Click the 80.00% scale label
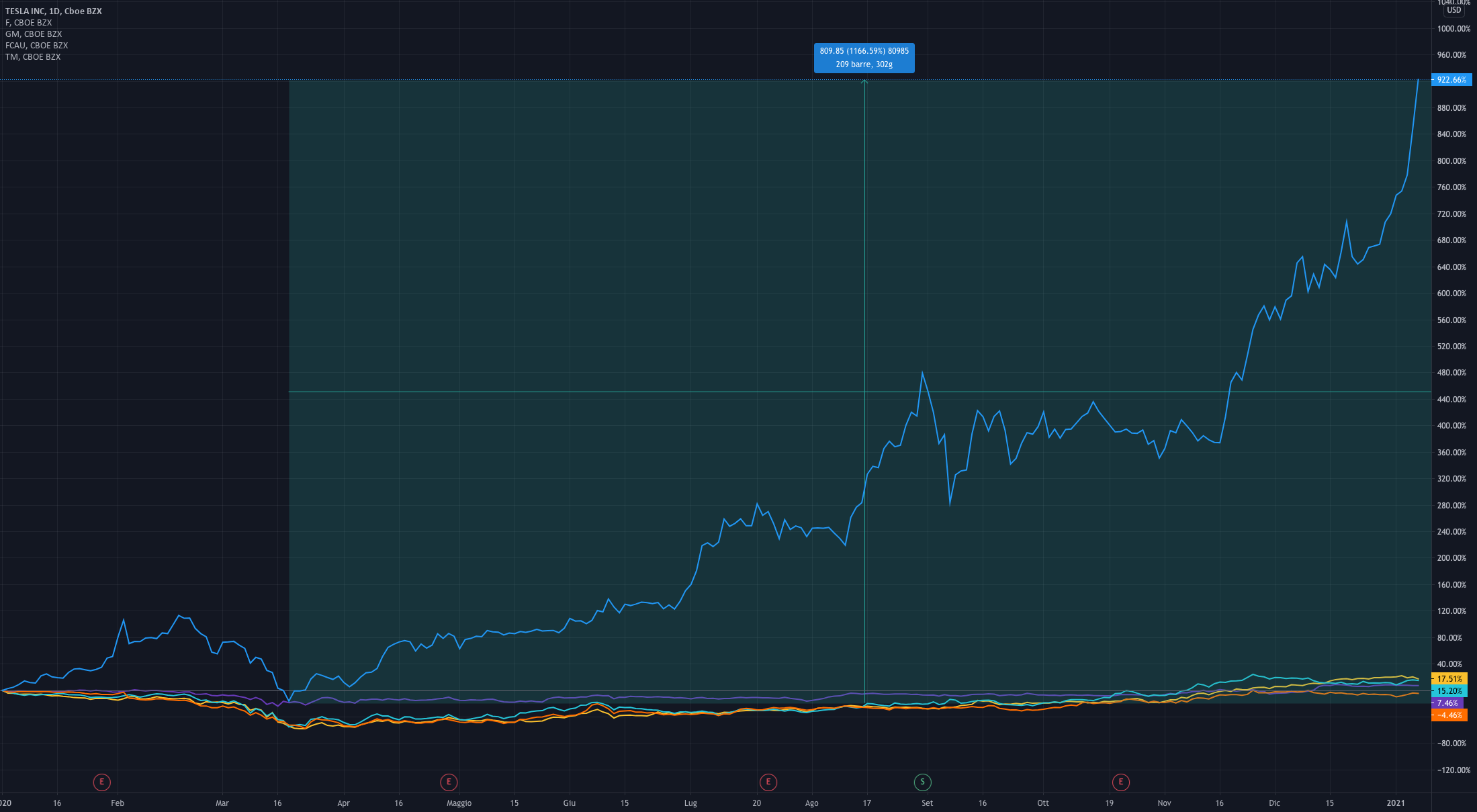The image size is (1477, 812). point(1449,638)
